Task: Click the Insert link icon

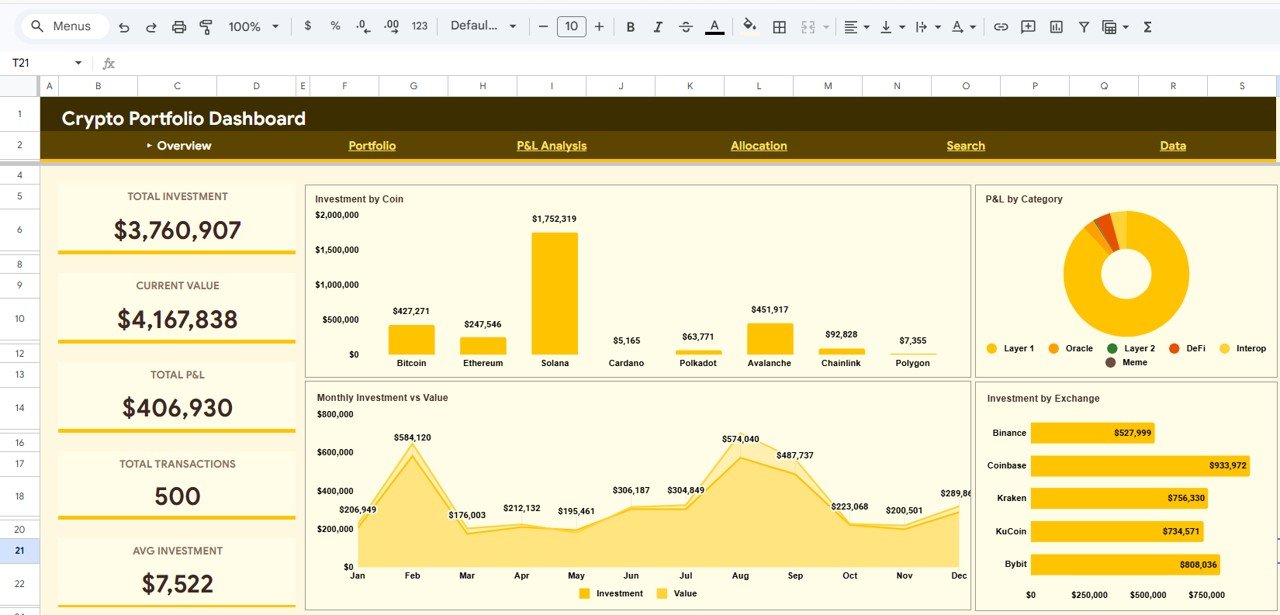Action: point(1001,27)
